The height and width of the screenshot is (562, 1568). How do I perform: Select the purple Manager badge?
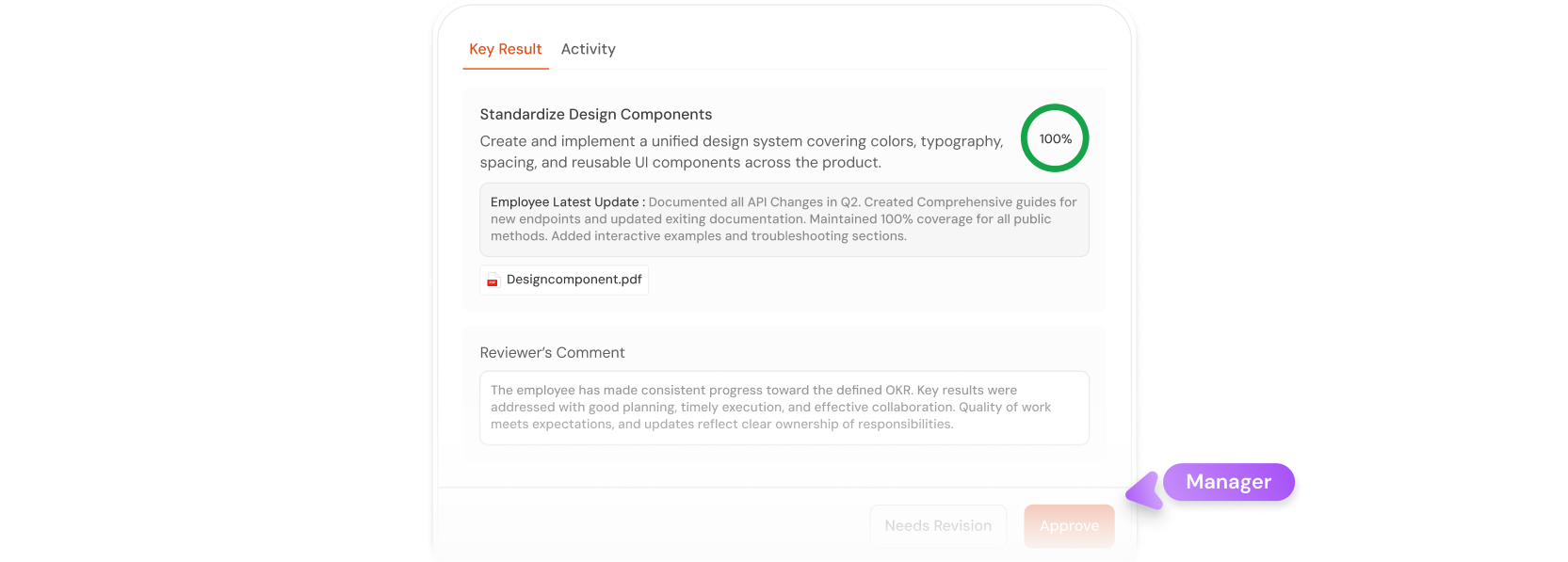pos(1230,481)
